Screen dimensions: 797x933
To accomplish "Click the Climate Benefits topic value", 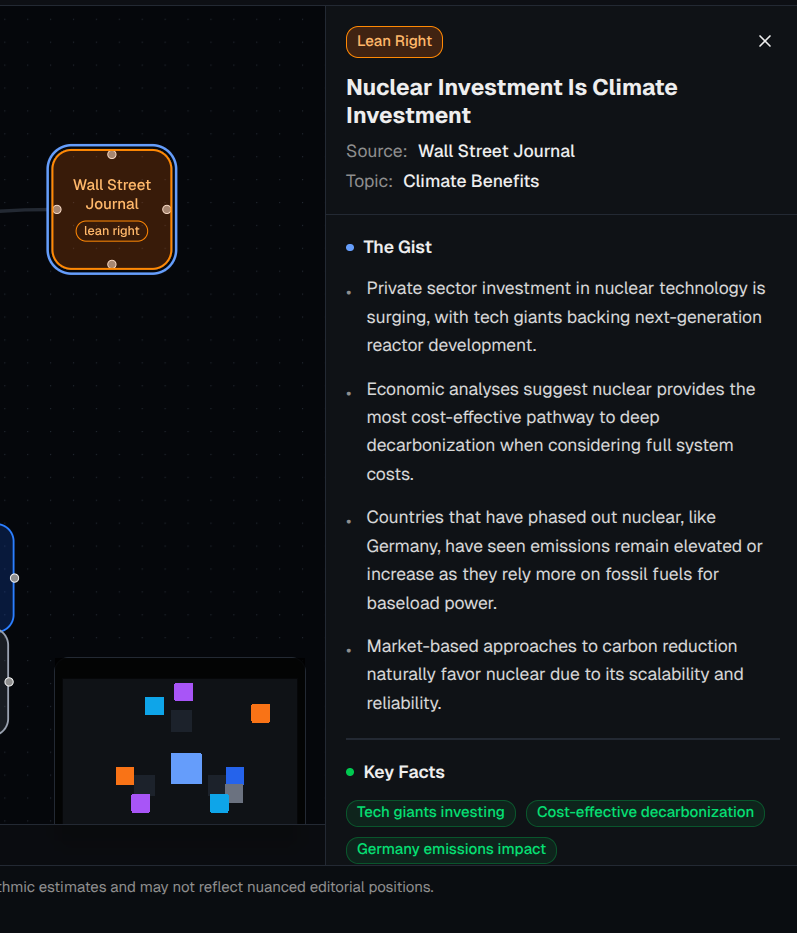I will (471, 181).
